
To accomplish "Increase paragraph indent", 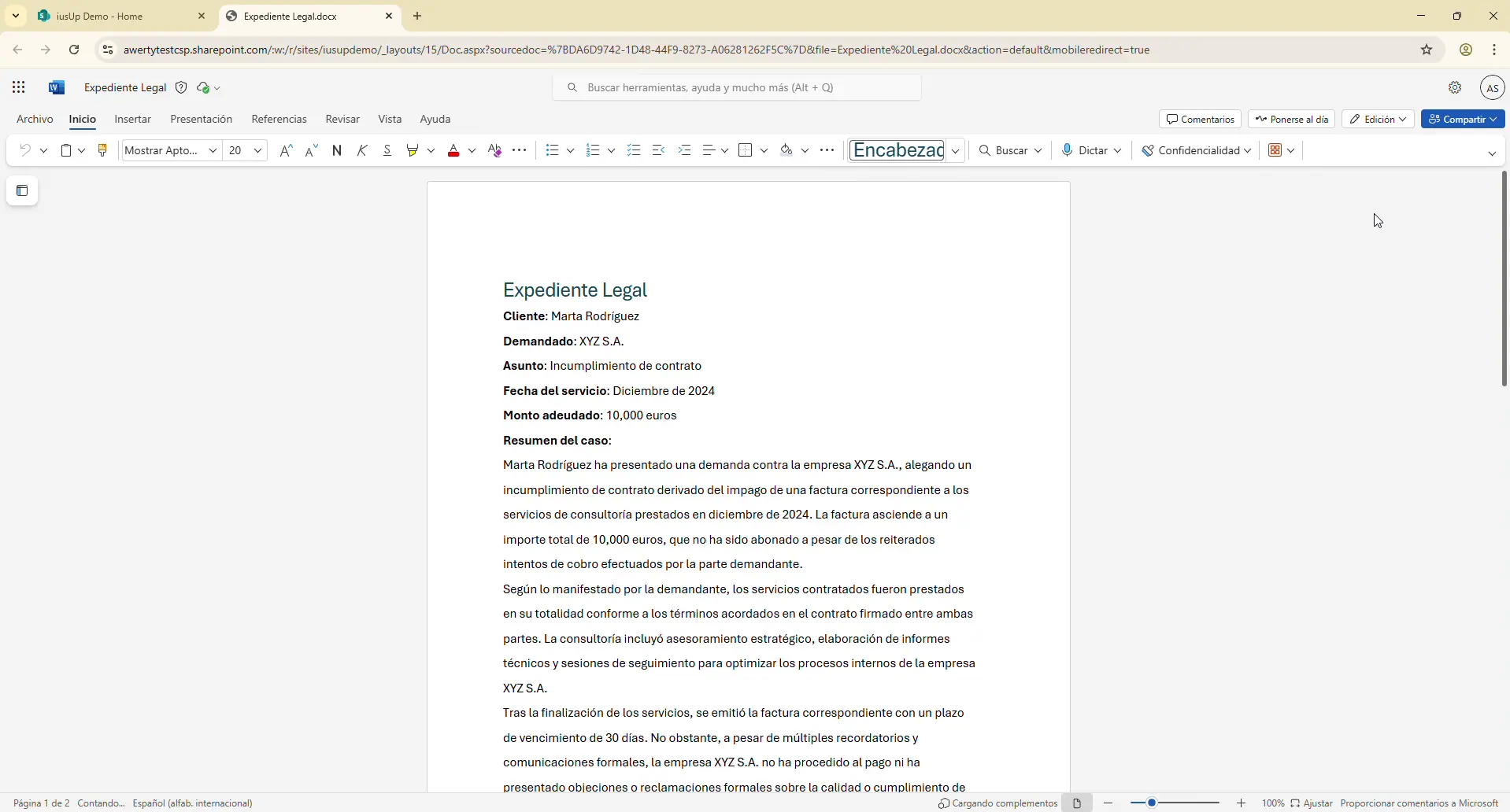I will [686, 150].
